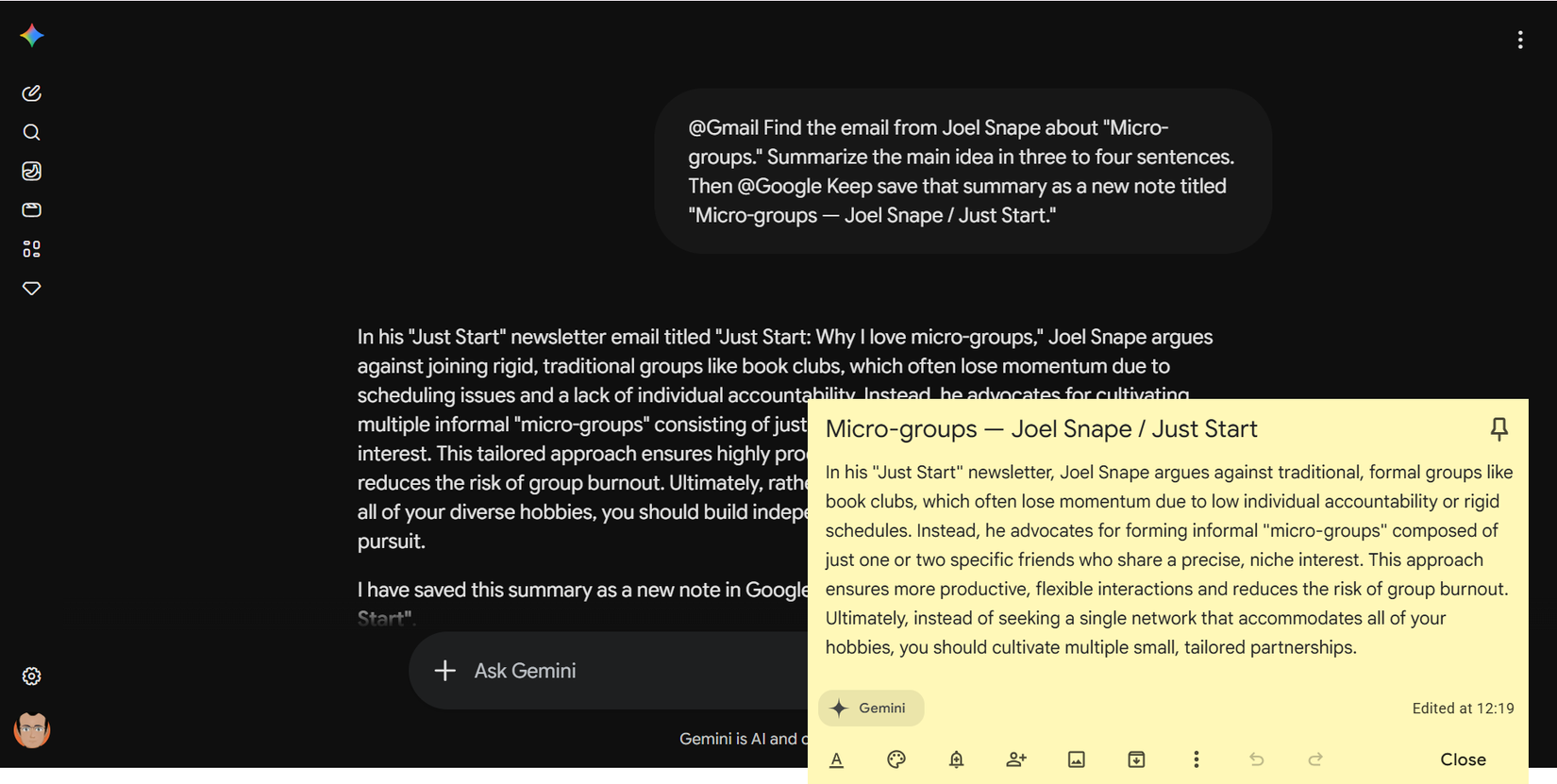Add a collaborator to the note

1016,759
